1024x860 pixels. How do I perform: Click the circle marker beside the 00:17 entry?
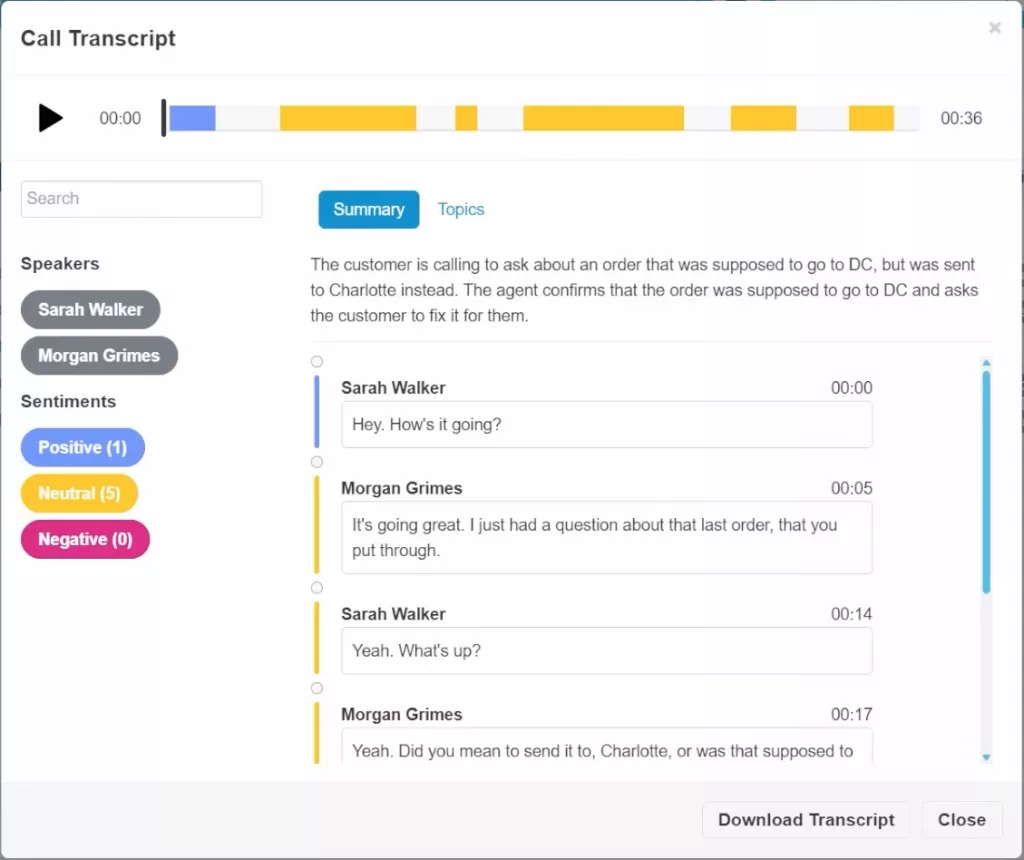[x=317, y=687]
